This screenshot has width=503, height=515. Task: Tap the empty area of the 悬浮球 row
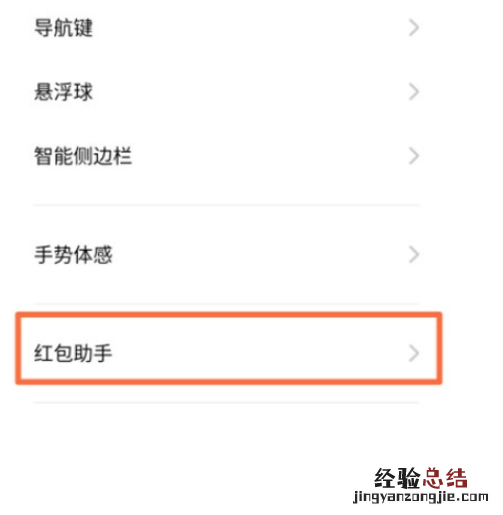(250, 92)
